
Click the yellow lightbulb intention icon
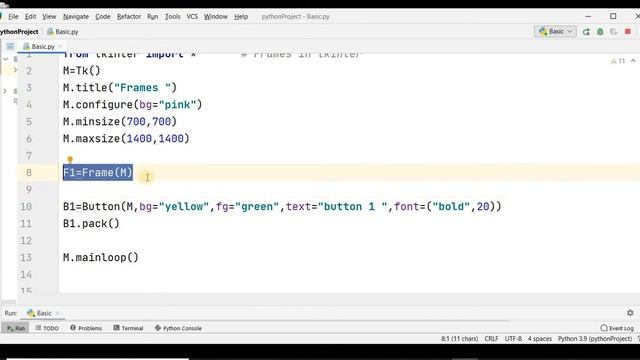click(70, 160)
